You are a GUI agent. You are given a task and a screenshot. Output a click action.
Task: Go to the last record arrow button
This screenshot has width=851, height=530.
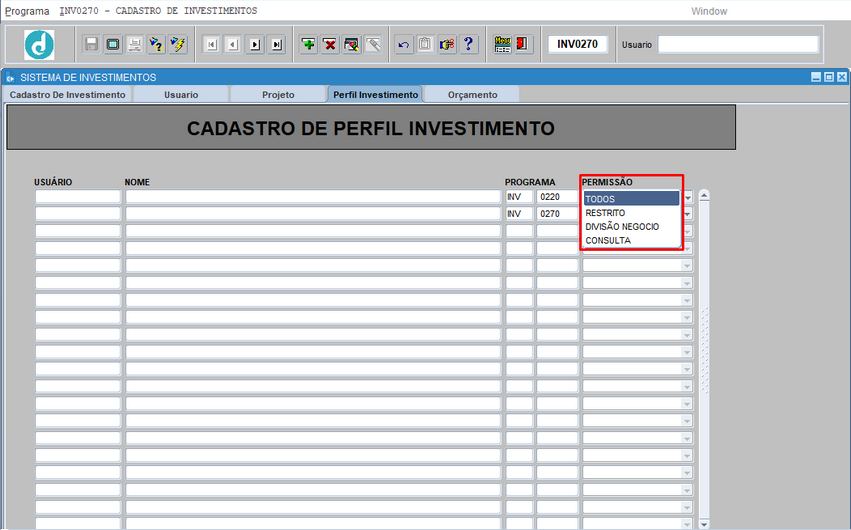click(277, 45)
